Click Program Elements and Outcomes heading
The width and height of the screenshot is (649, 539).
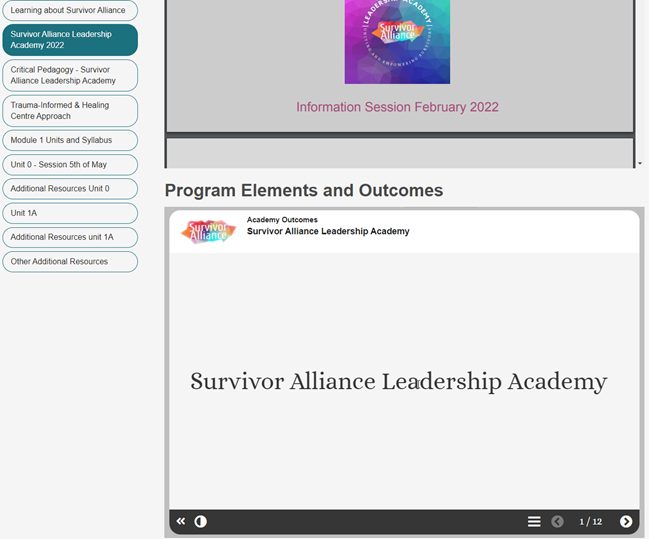(304, 190)
